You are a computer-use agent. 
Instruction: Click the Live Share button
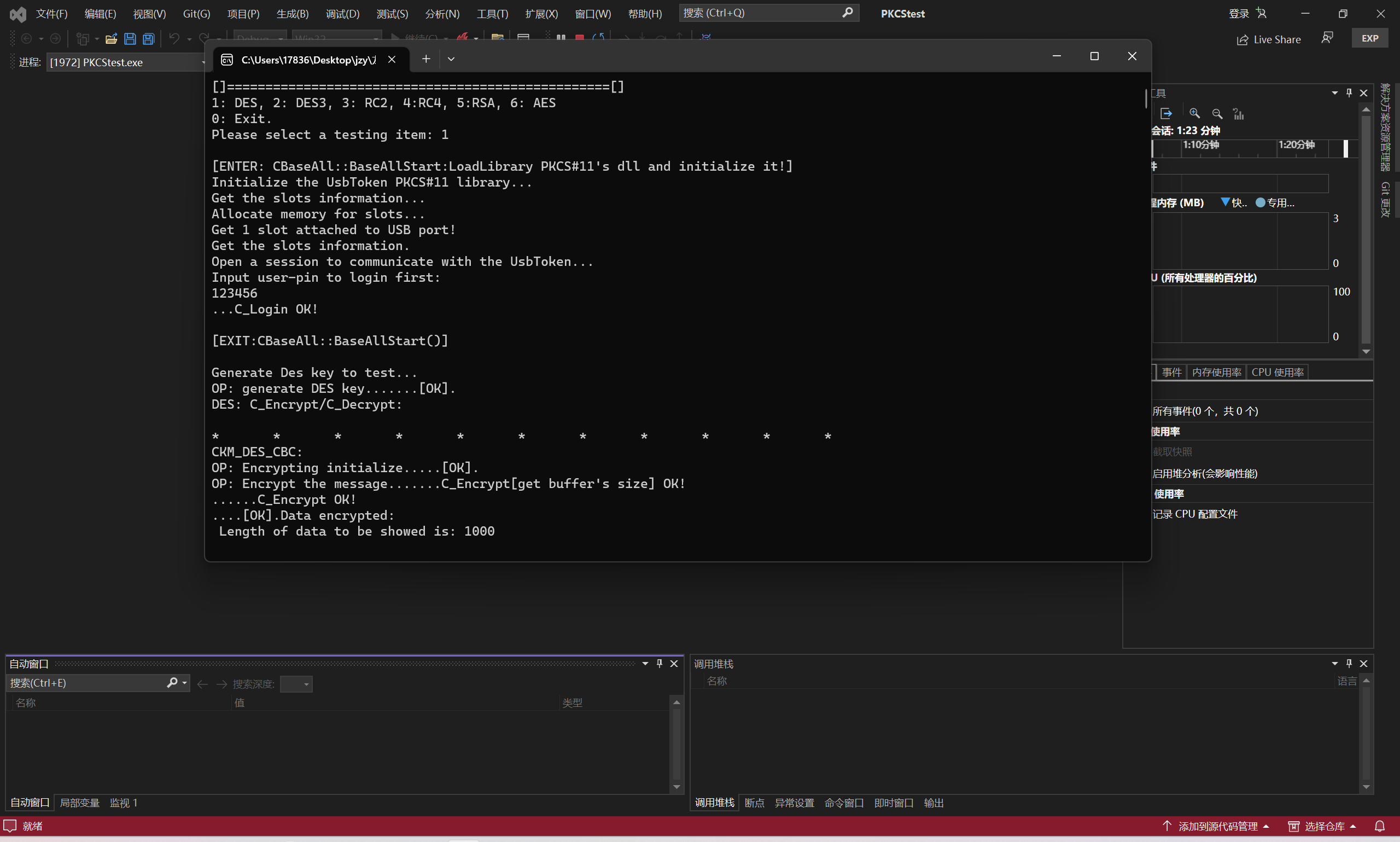click(x=1269, y=39)
